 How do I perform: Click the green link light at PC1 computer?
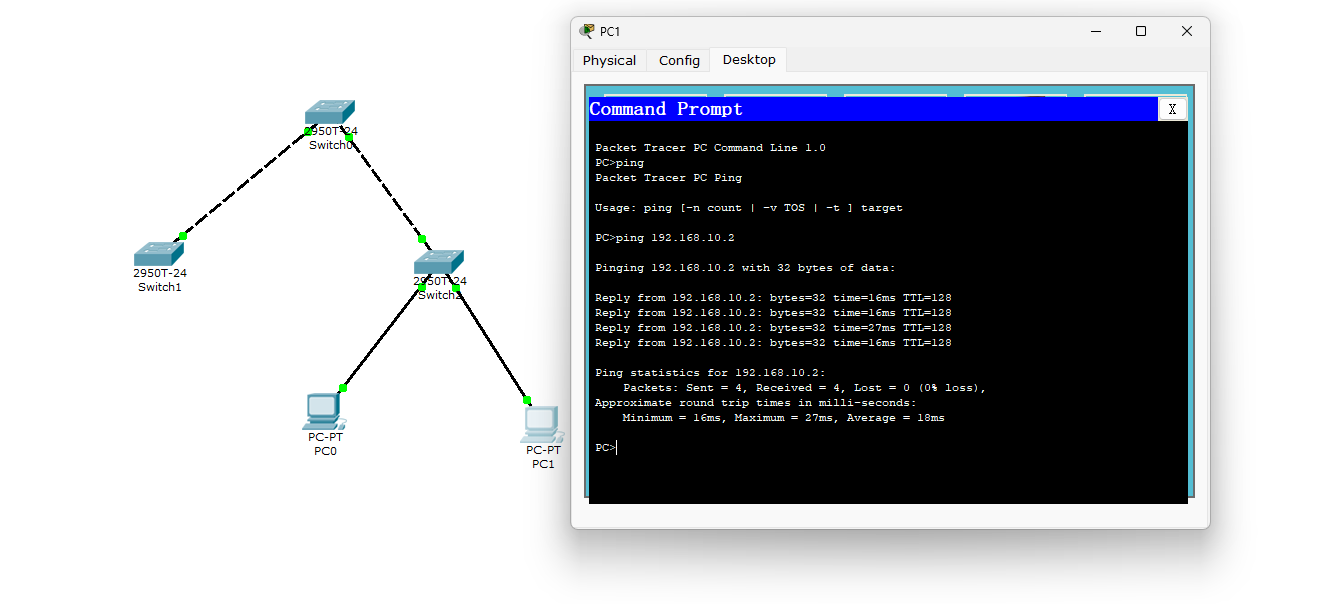click(x=527, y=400)
